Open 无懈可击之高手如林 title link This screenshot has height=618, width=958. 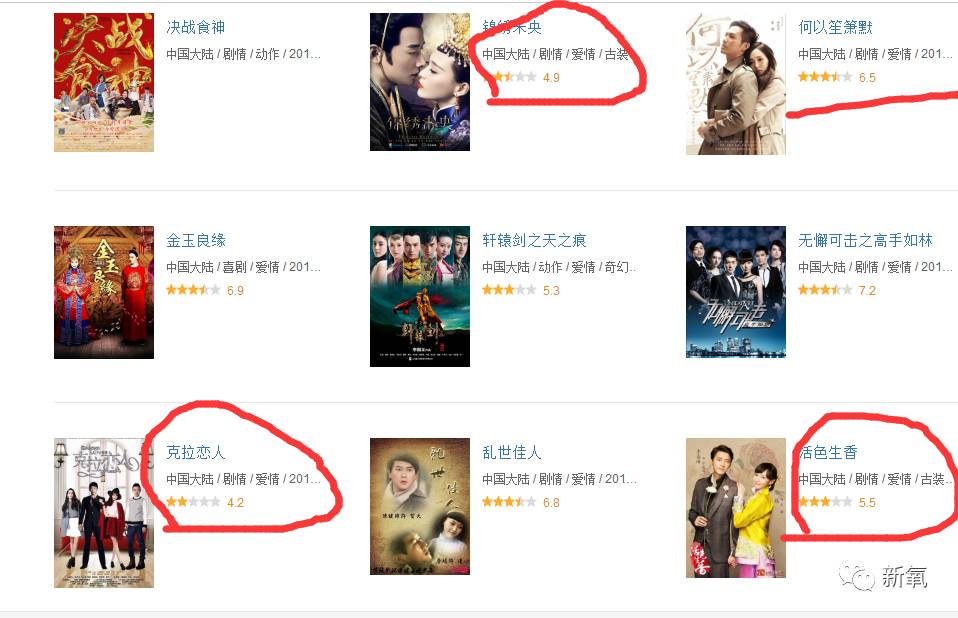[x=865, y=240]
